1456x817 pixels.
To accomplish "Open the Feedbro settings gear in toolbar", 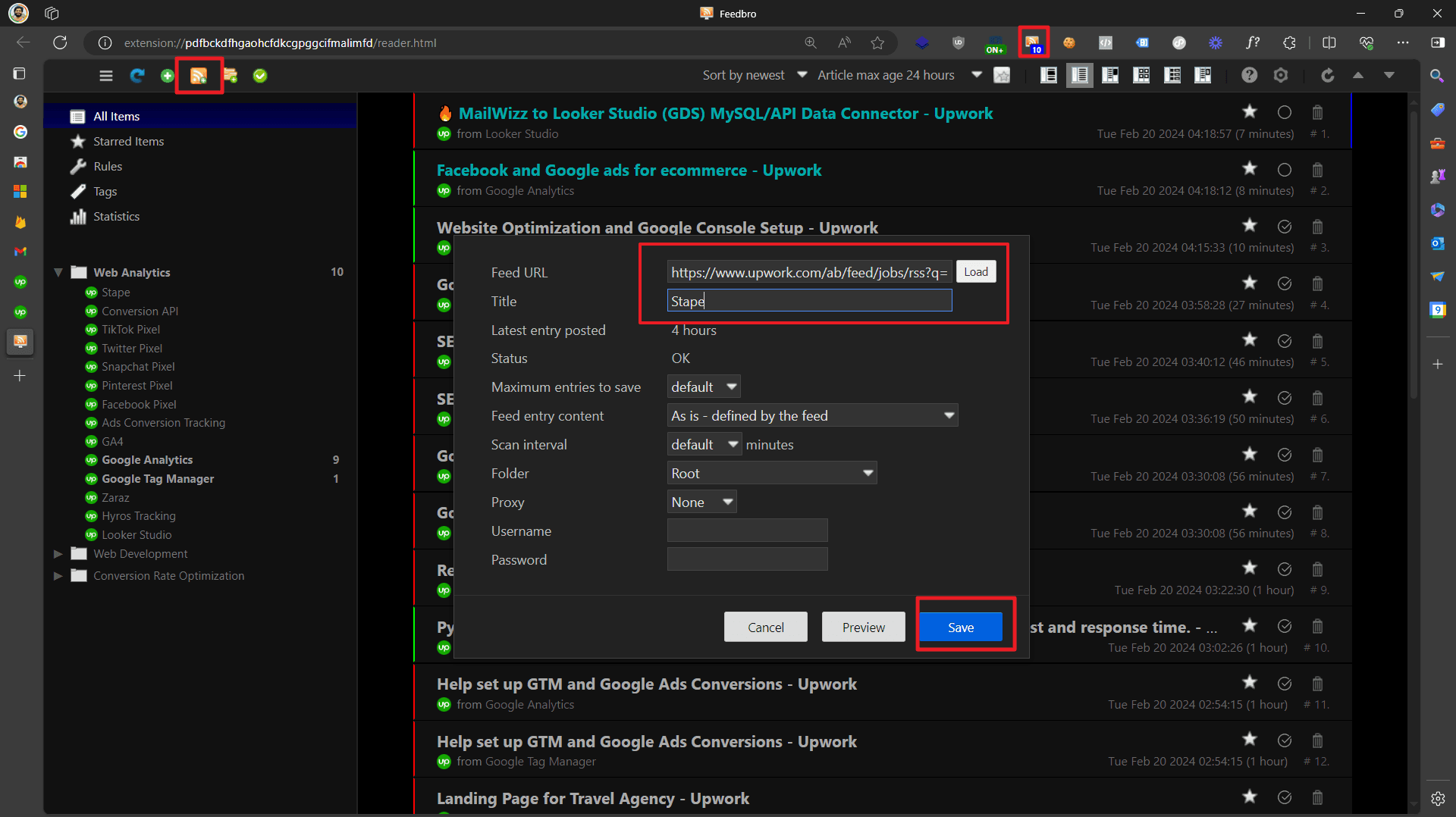I will (x=1281, y=75).
